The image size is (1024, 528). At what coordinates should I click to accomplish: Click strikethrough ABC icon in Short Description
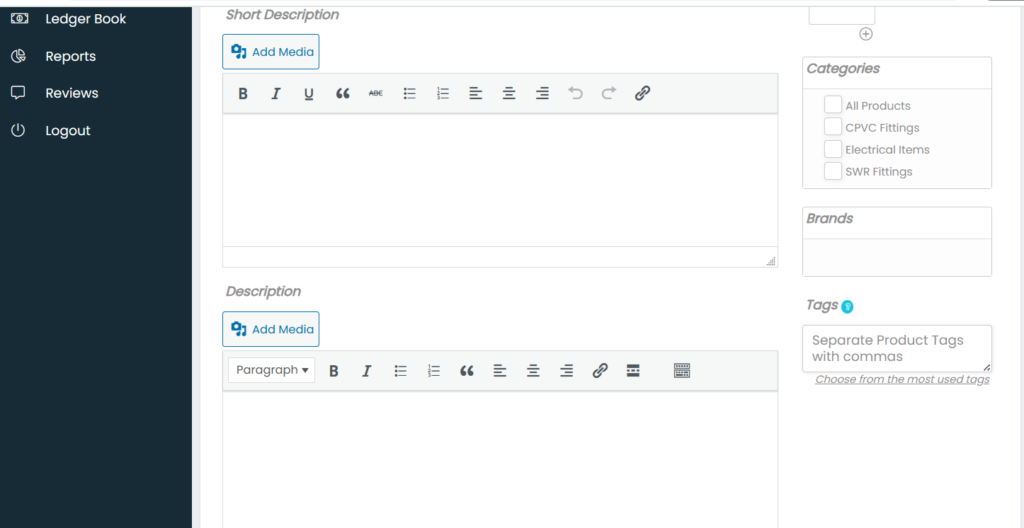375,94
